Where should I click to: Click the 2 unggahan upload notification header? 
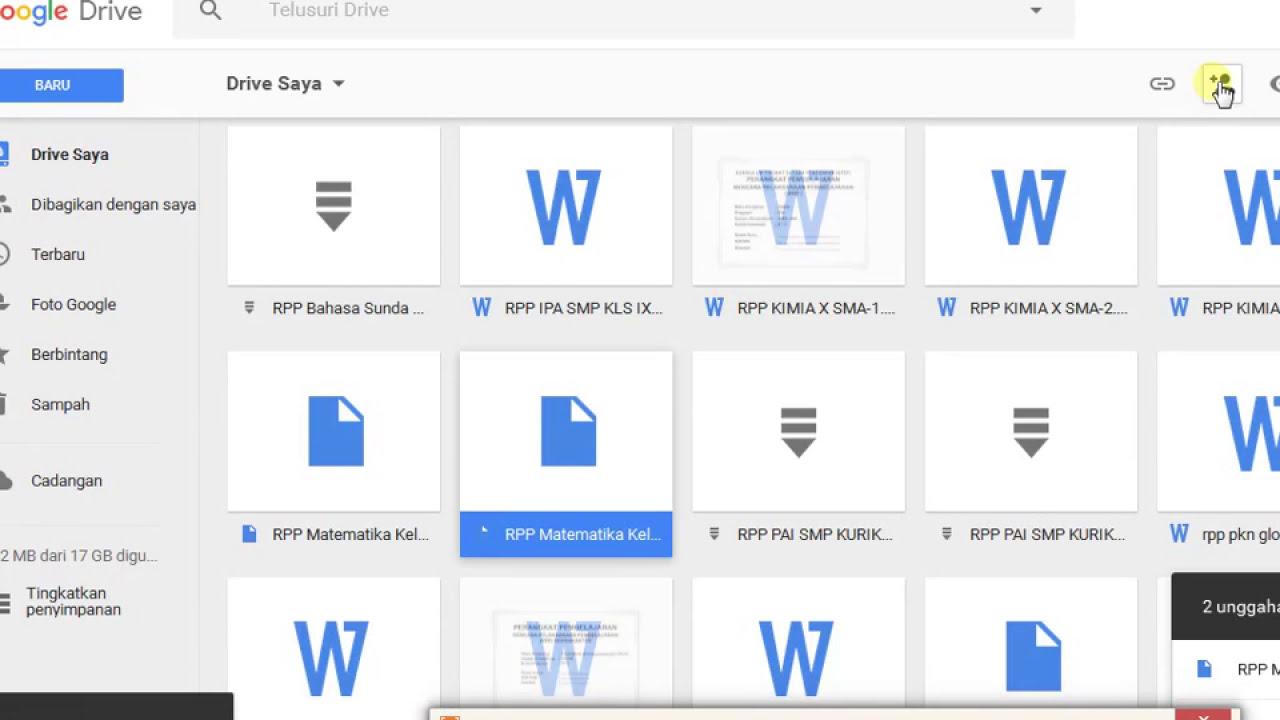coord(1226,606)
